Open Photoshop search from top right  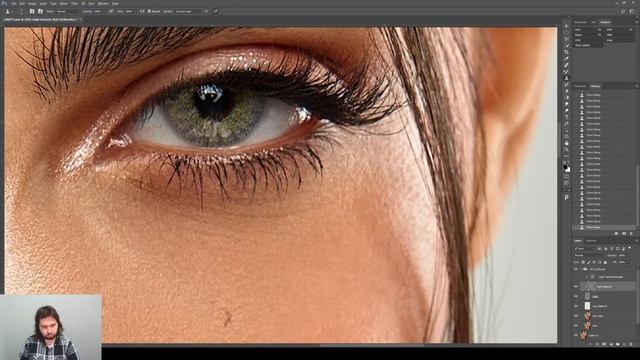[x=623, y=11]
